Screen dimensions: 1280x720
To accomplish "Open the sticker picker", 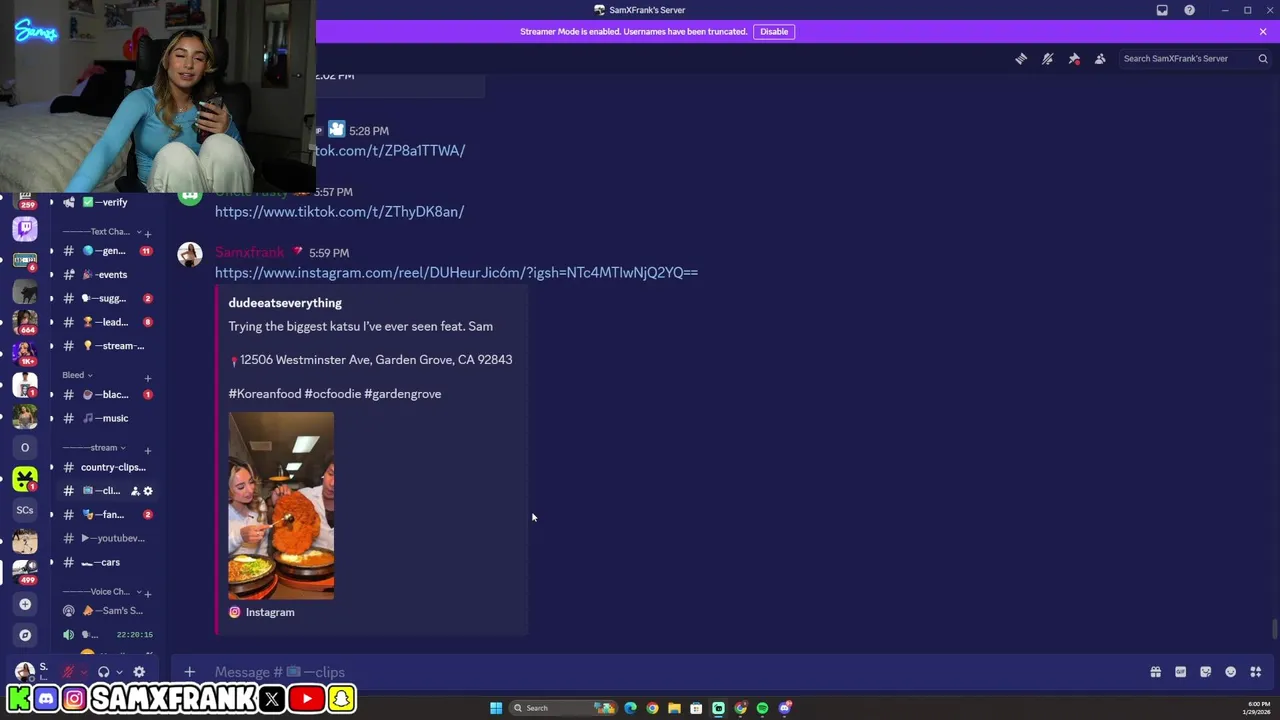I will (1205, 672).
